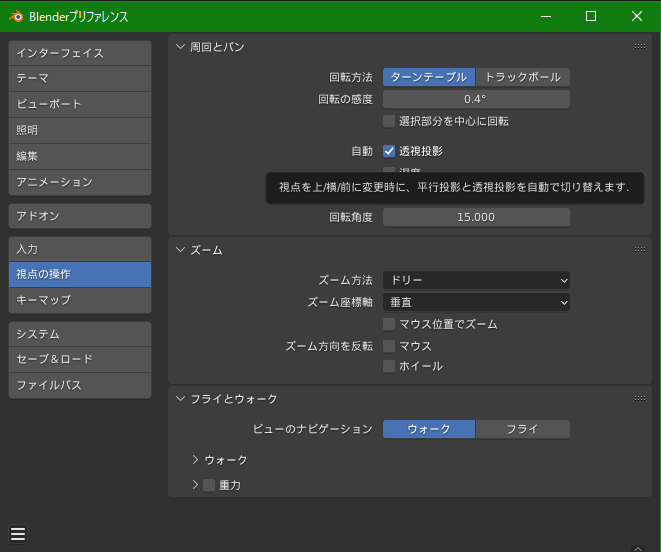The image size is (661, 552).
Task: Click the small up arrow at bottom right
Action: point(638,548)
